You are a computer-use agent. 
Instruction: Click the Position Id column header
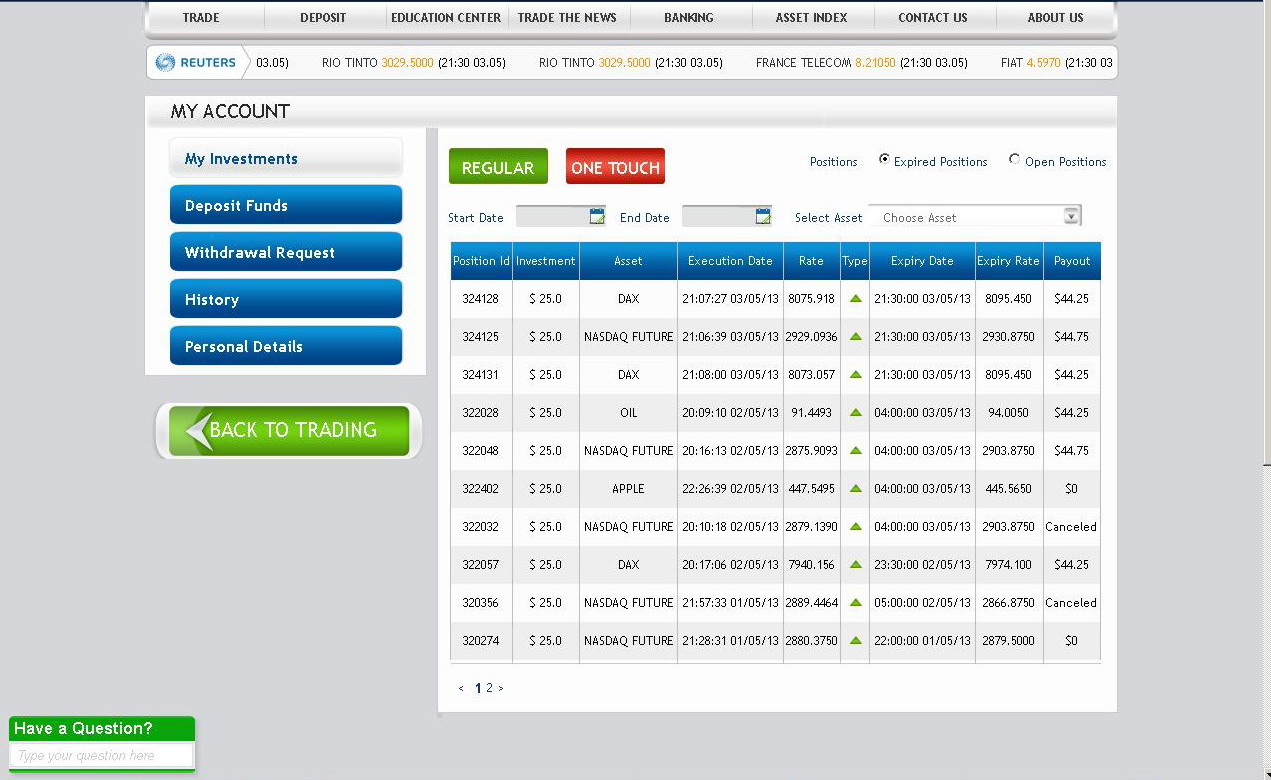(x=481, y=261)
